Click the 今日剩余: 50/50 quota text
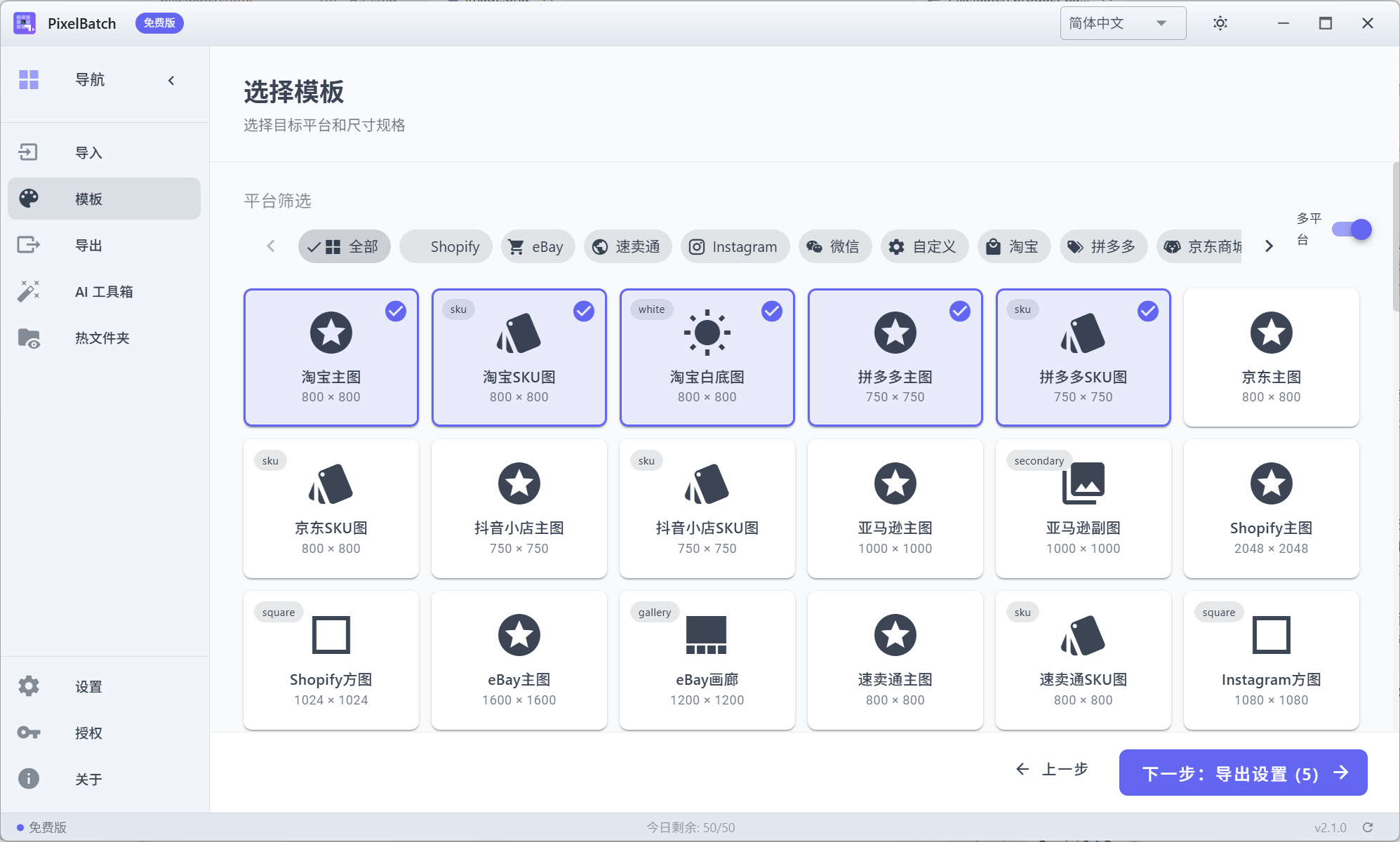 [x=691, y=827]
